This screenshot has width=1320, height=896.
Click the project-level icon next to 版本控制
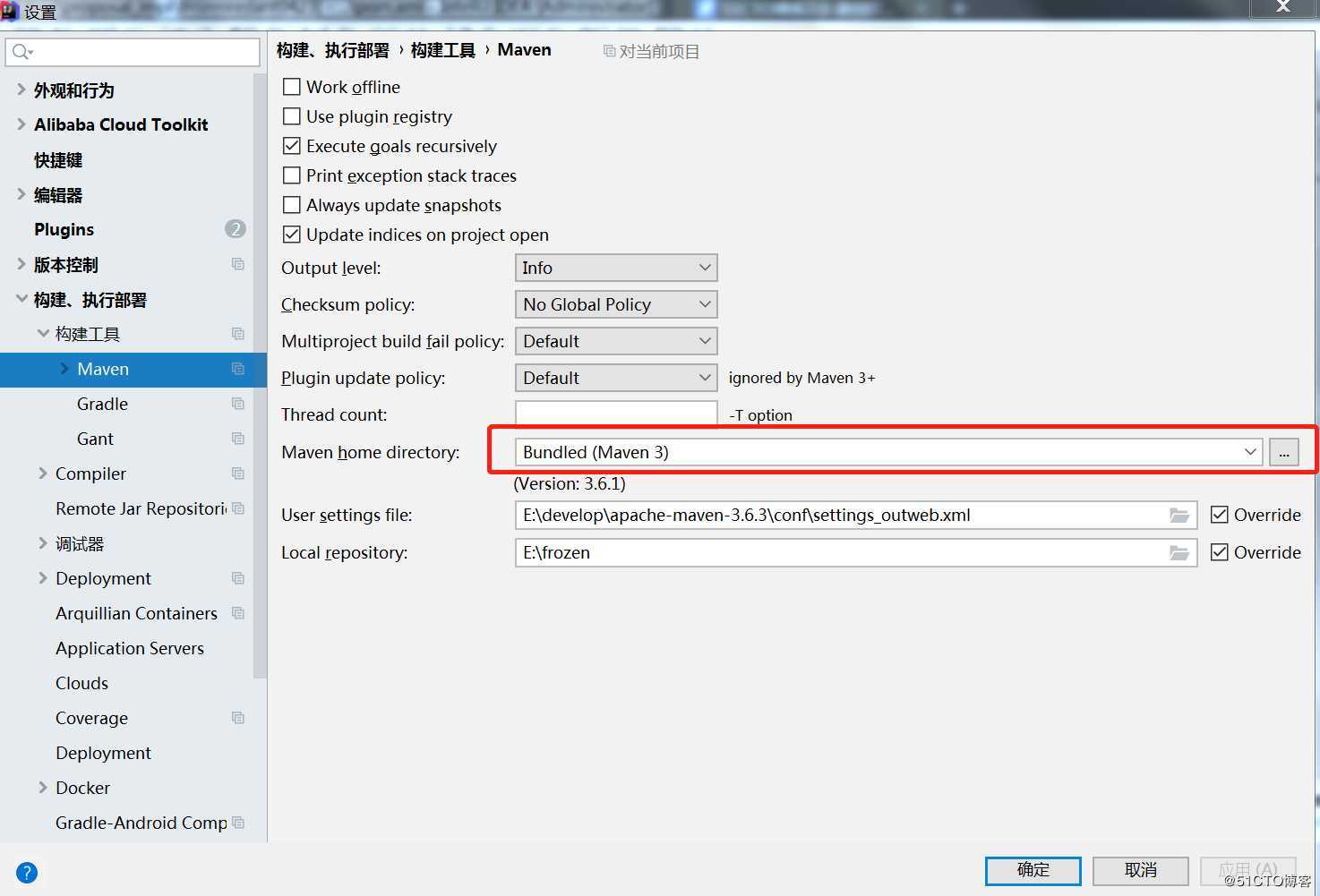tap(237, 264)
